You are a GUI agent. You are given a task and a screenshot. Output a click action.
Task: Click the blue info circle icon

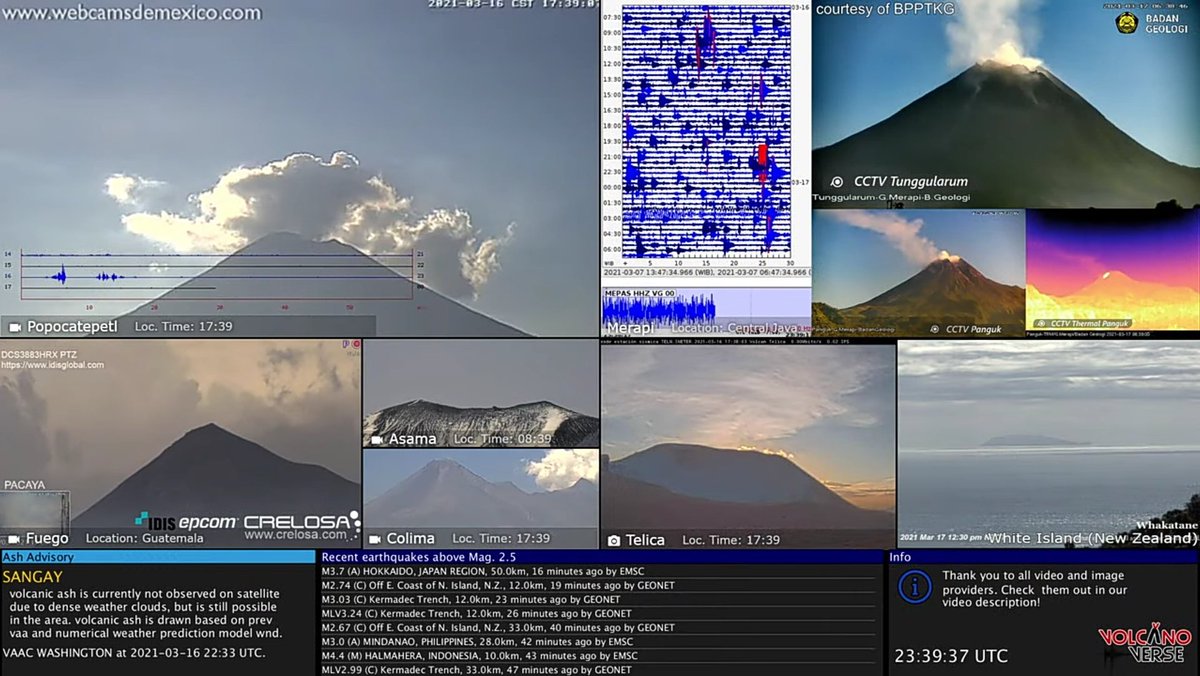click(x=914, y=587)
